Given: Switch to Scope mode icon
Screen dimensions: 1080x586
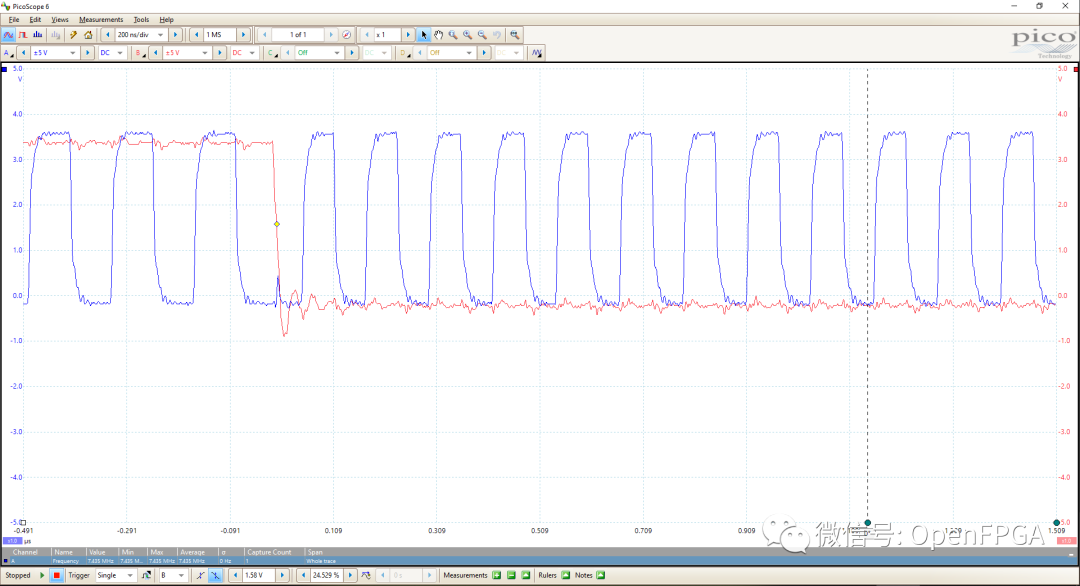Looking at the screenshot, I should (x=8, y=35).
